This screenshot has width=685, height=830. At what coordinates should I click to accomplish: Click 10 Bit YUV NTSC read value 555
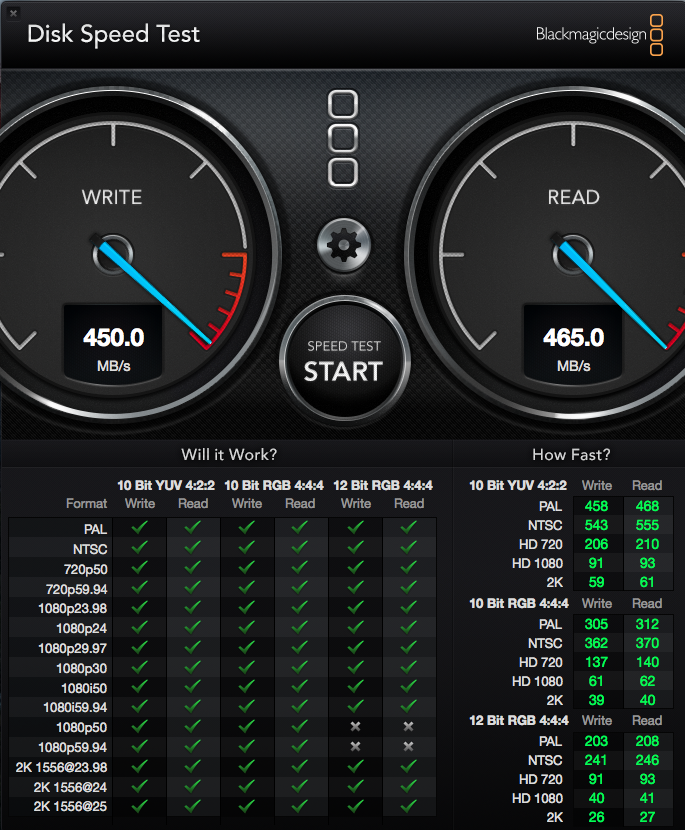[x=647, y=525]
